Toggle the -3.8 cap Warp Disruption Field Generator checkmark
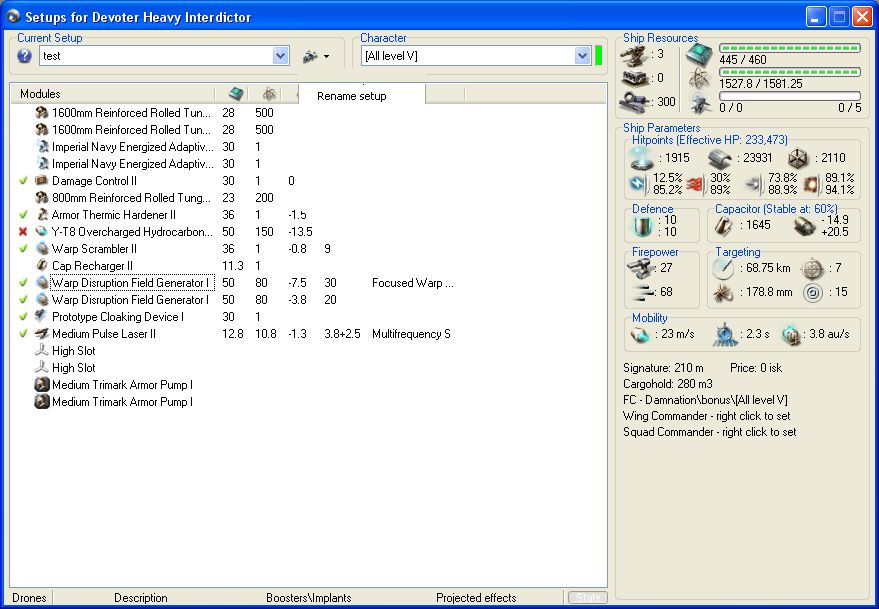This screenshot has width=879, height=609. tap(23, 299)
